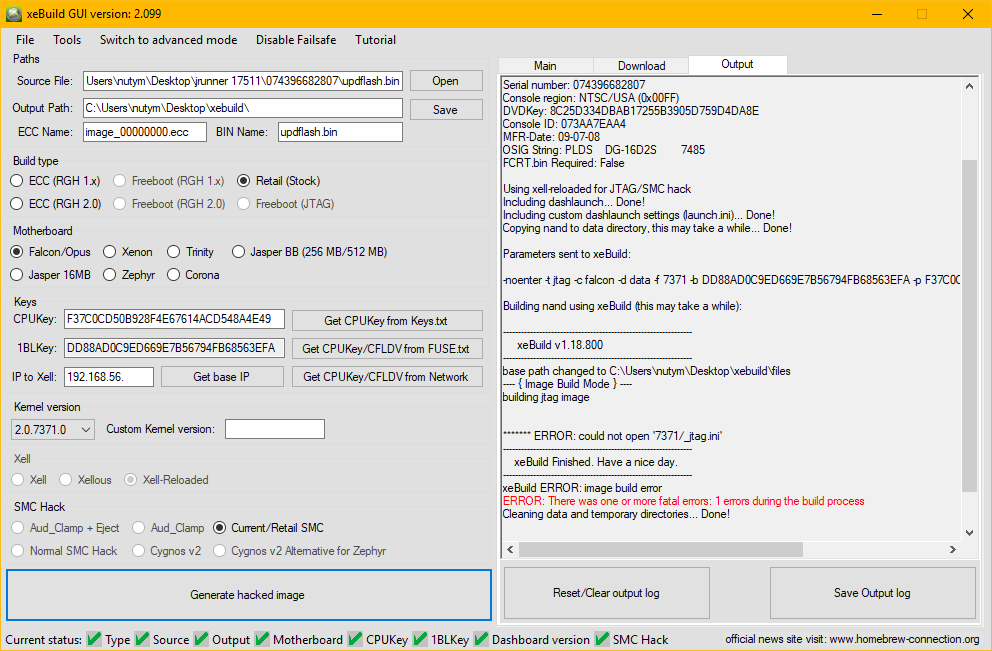Click the DVDKey line in output log

[631, 111]
